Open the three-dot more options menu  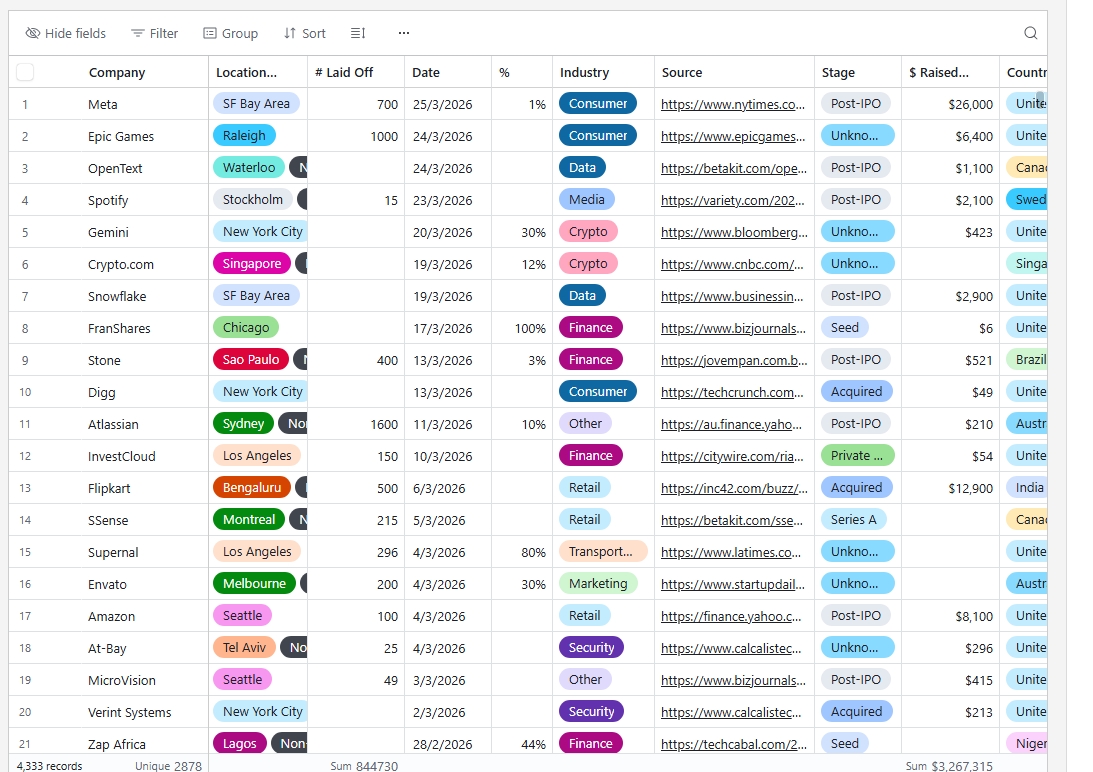[404, 33]
